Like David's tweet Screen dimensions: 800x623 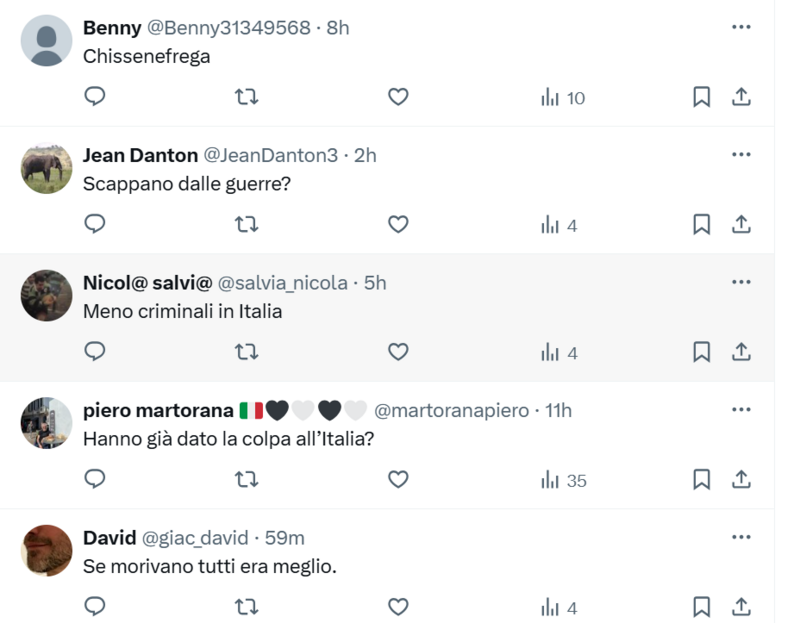(x=398, y=607)
